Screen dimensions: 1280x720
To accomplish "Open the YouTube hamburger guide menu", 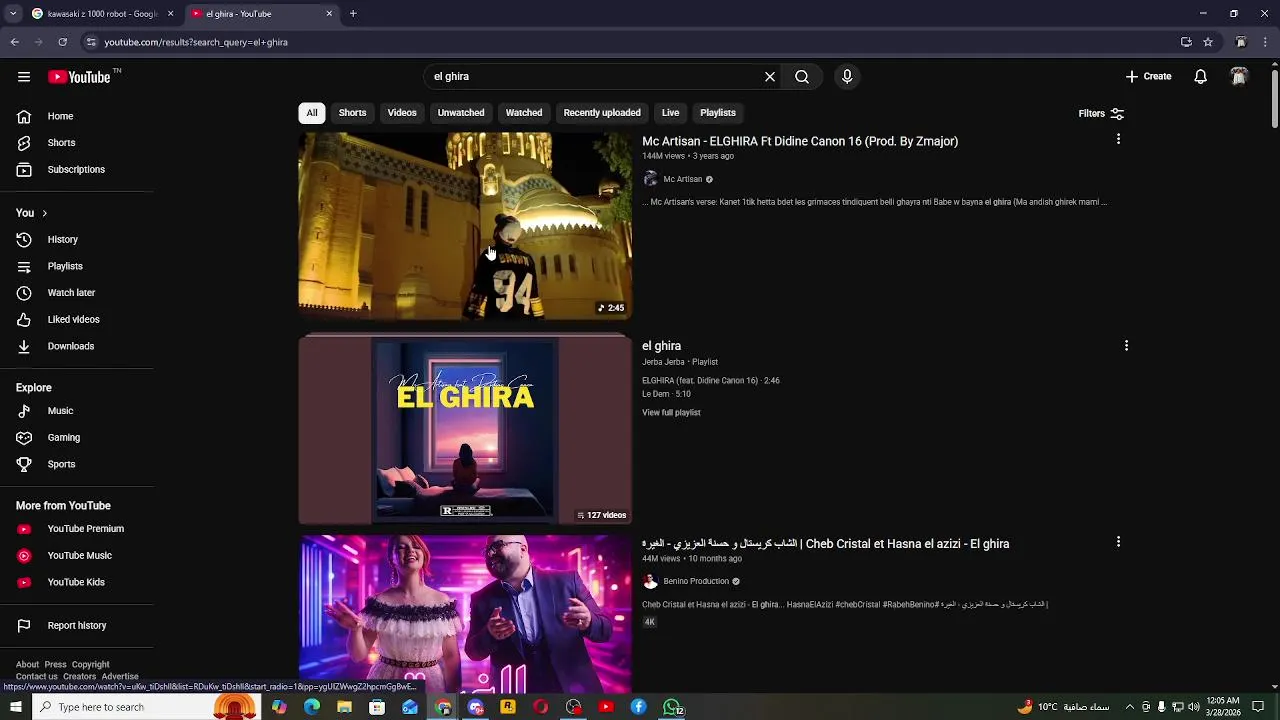I will pos(24,77).
